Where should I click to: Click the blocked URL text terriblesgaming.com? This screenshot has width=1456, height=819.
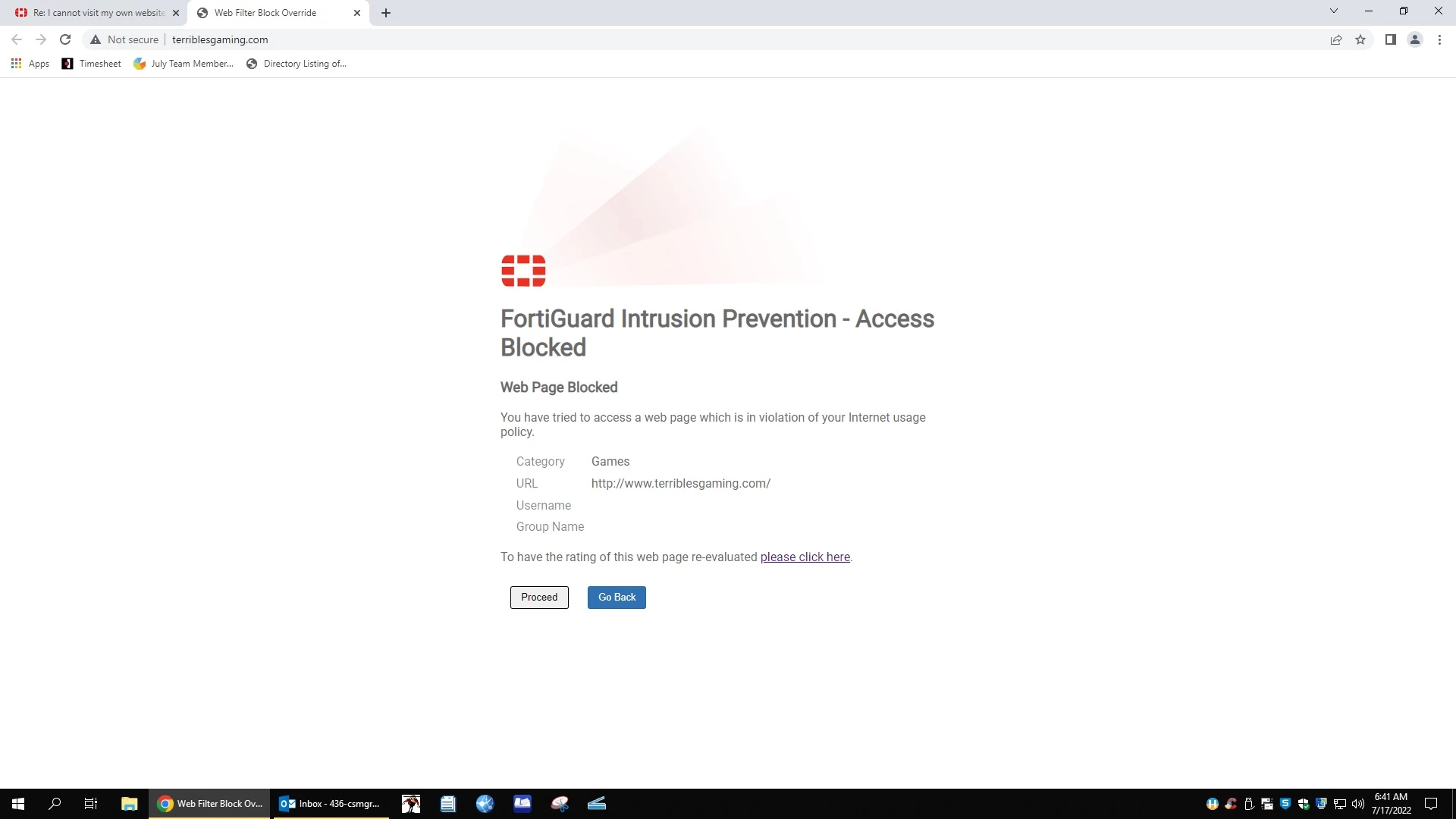point(681,484)
